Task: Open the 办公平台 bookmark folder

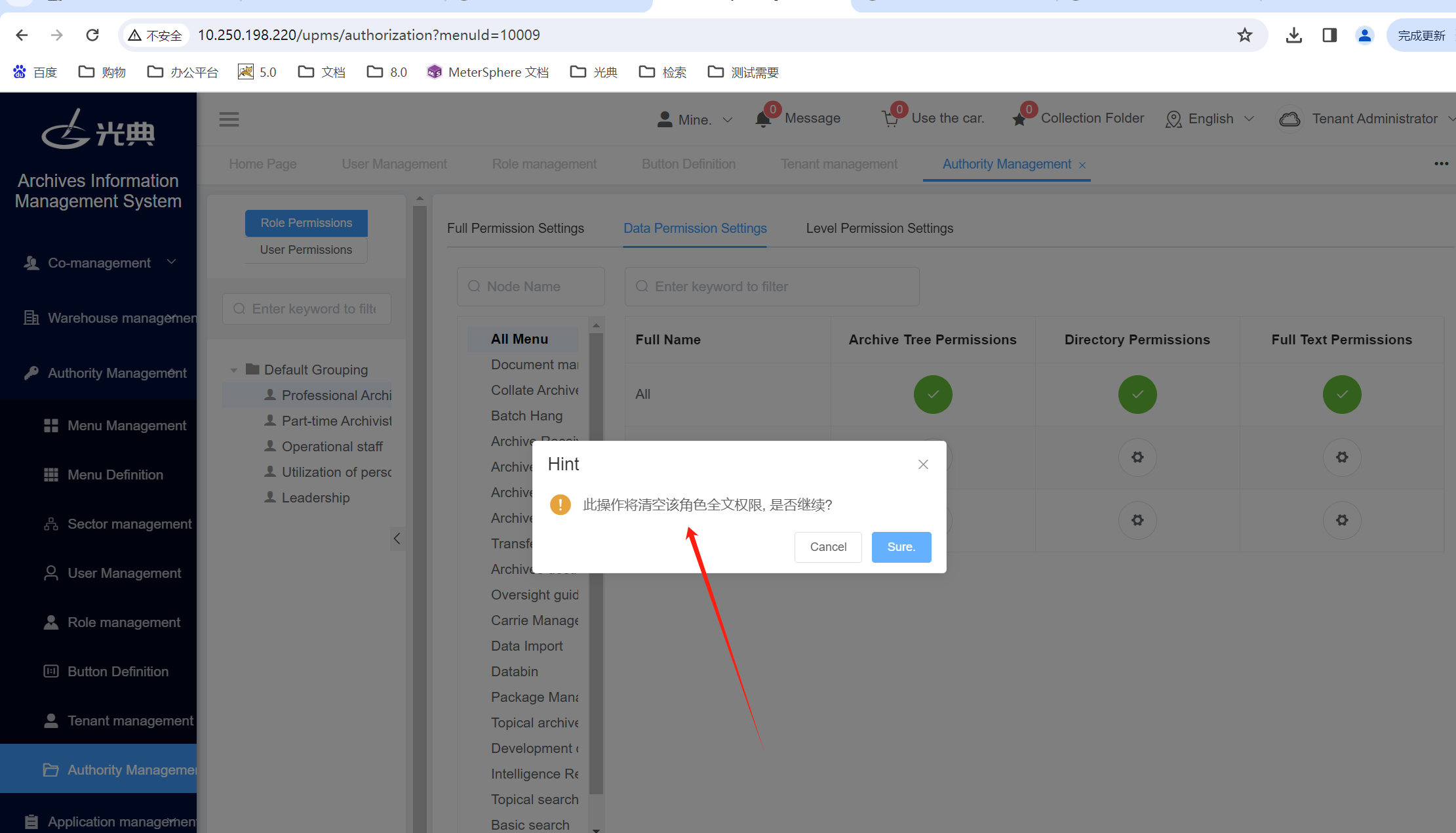Action: pos(182,72)
